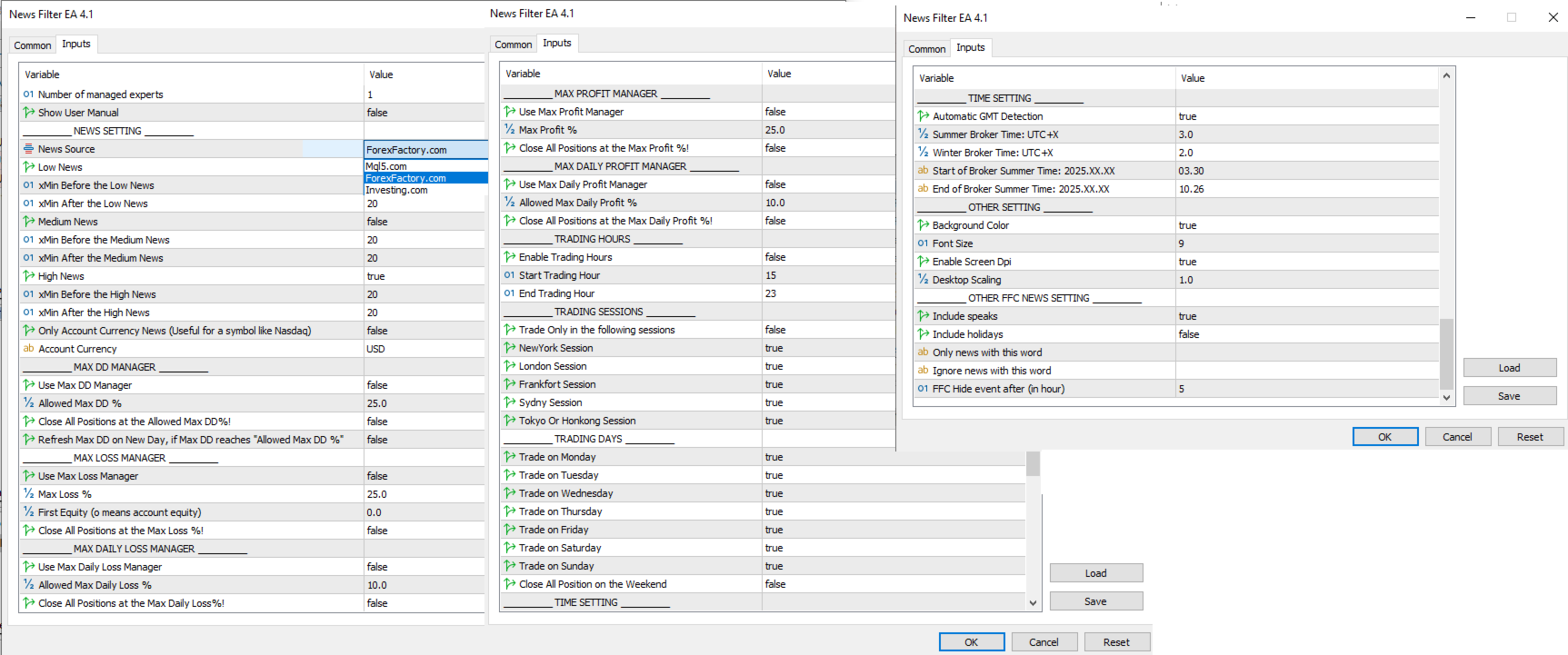
Task: Click the Max Profit % double icon
Action: [510, 130]
